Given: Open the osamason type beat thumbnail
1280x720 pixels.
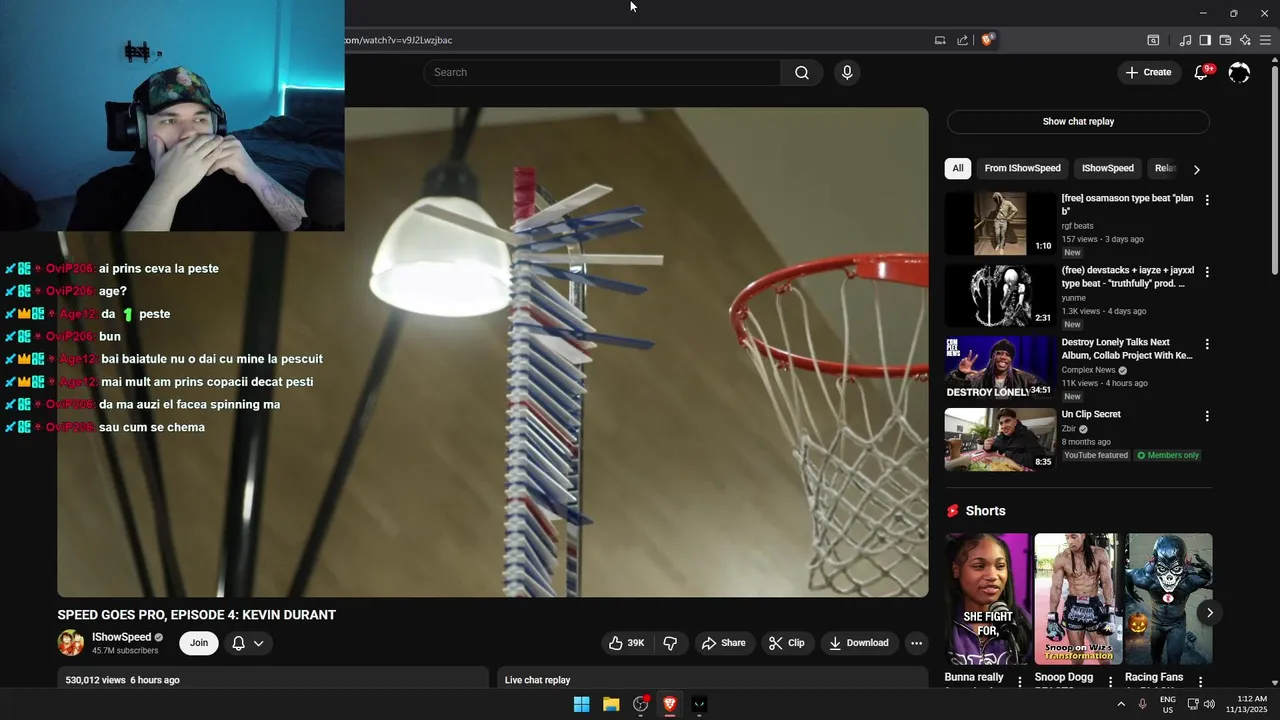Looking at the screenshot, I should tap(1000, 224).
